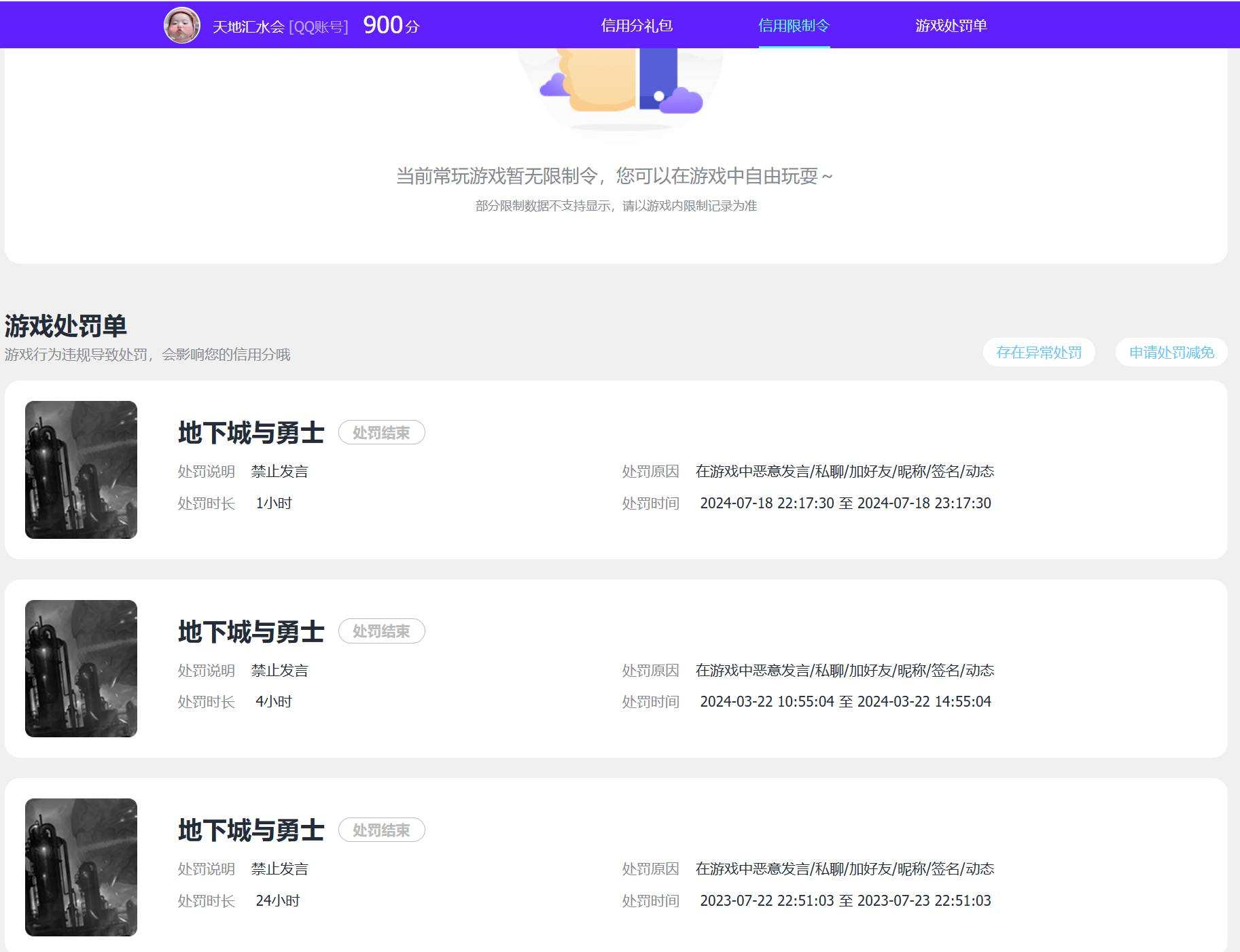Click the 当前常玩游戏暂无限制令 message
Image resolution: width=1240 pixels, height=952 pixels.
point(614,176)
